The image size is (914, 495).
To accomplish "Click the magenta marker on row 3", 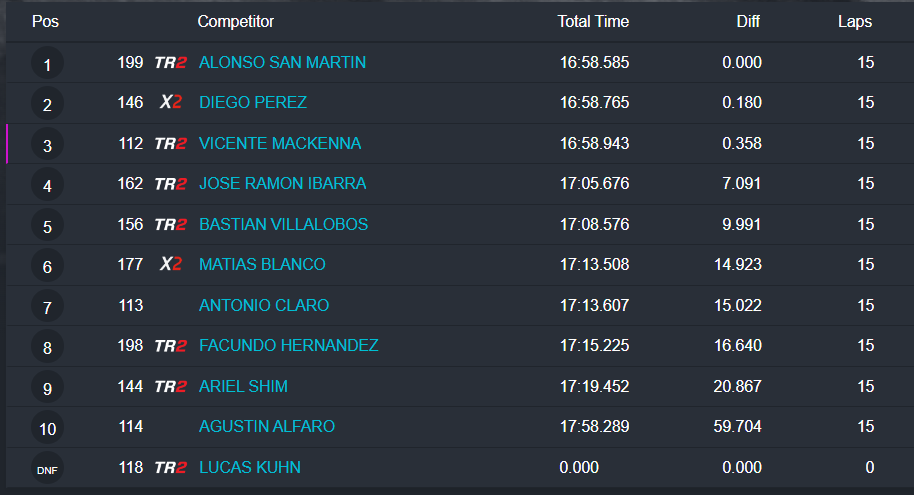I will pos(7,144).
